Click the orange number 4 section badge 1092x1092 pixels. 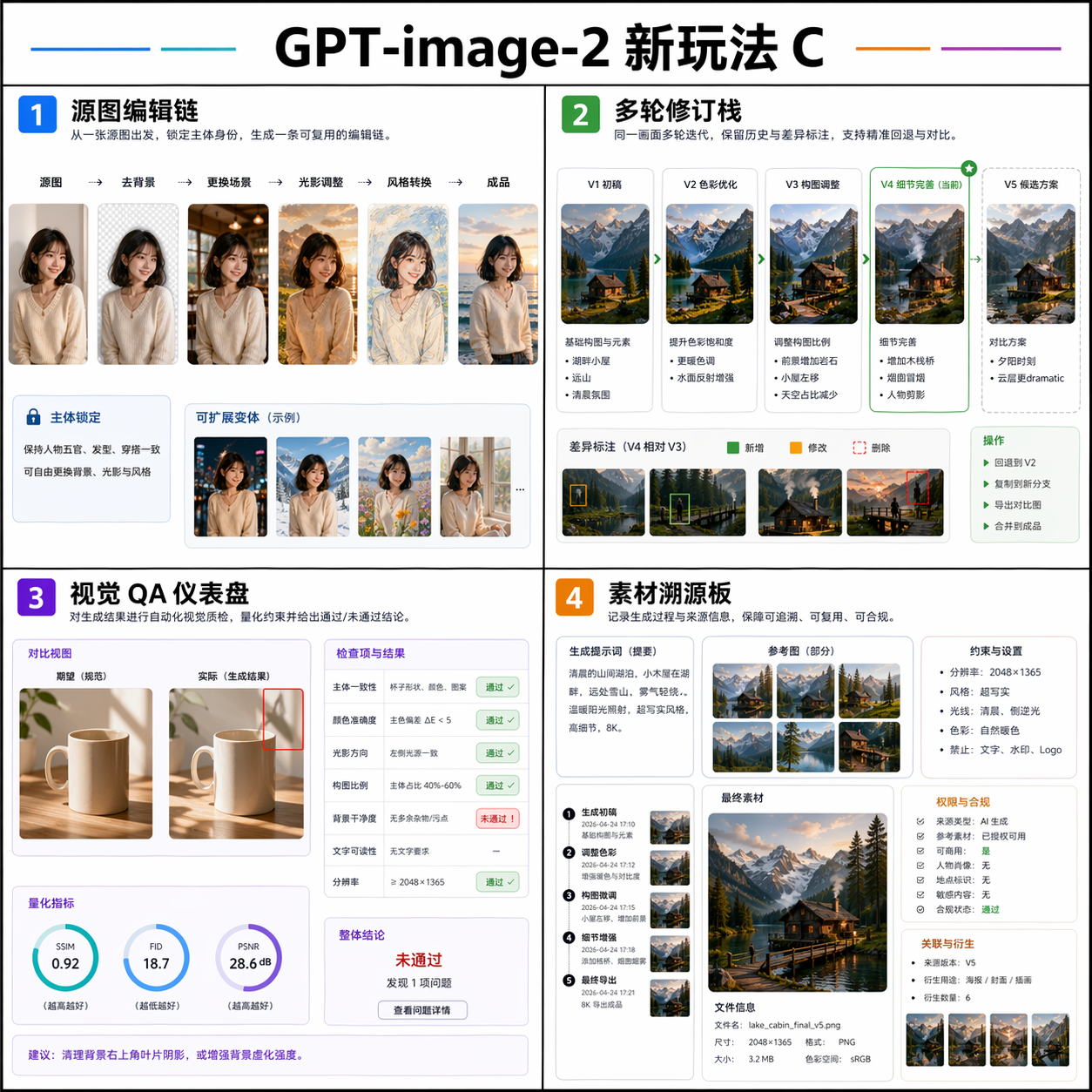click(x=574, y=597)
